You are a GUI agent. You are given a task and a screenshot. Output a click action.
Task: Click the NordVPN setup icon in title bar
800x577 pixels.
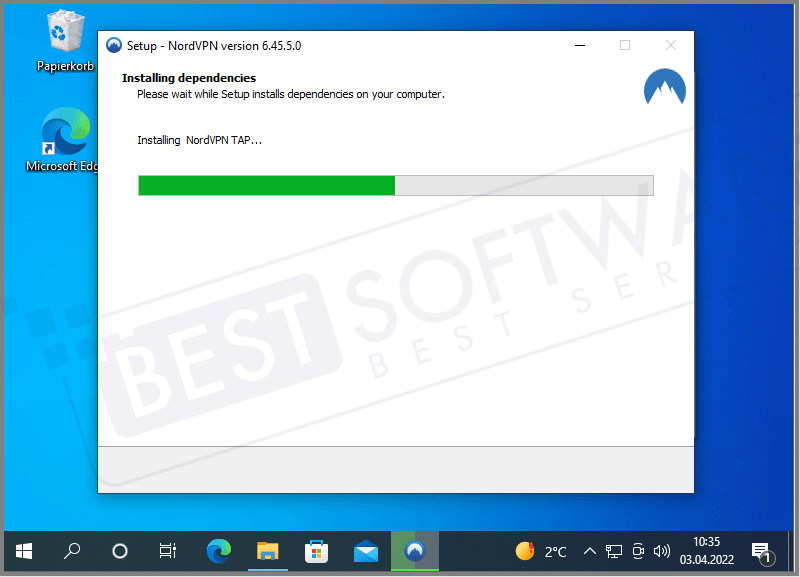tap(113, 46)
